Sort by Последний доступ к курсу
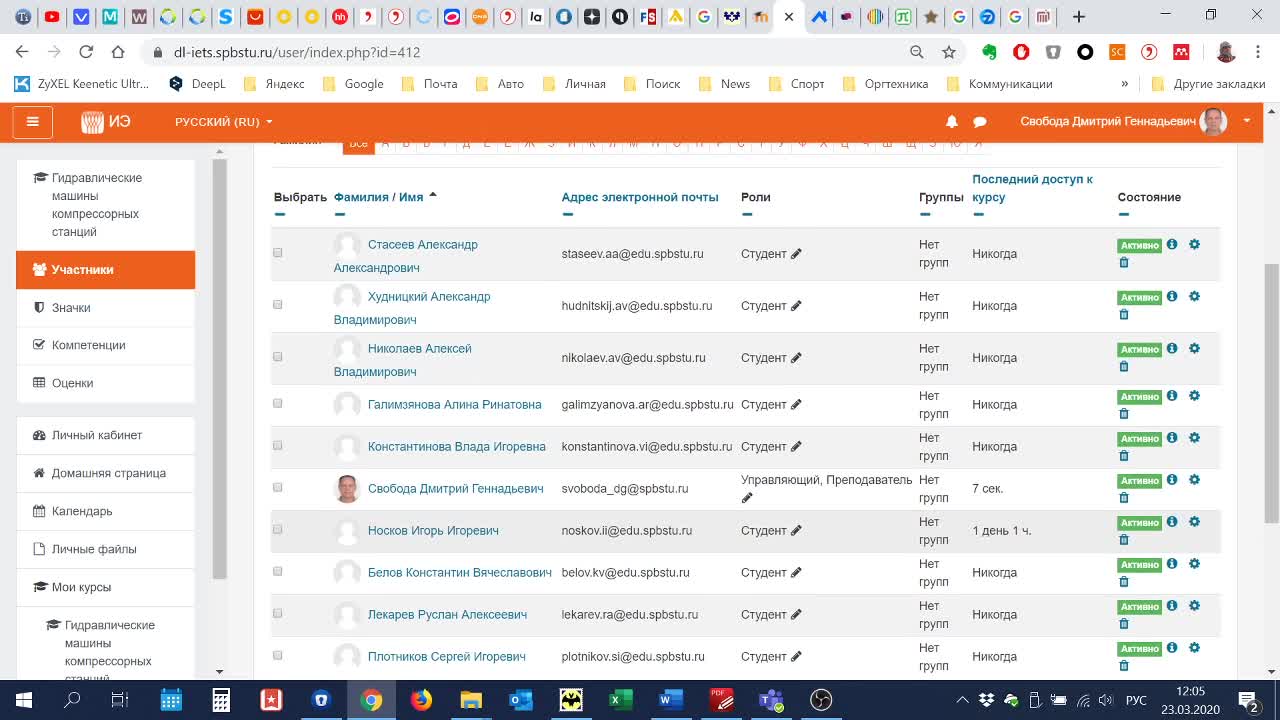1280x720 pixels. click(x=1032, y=188)
